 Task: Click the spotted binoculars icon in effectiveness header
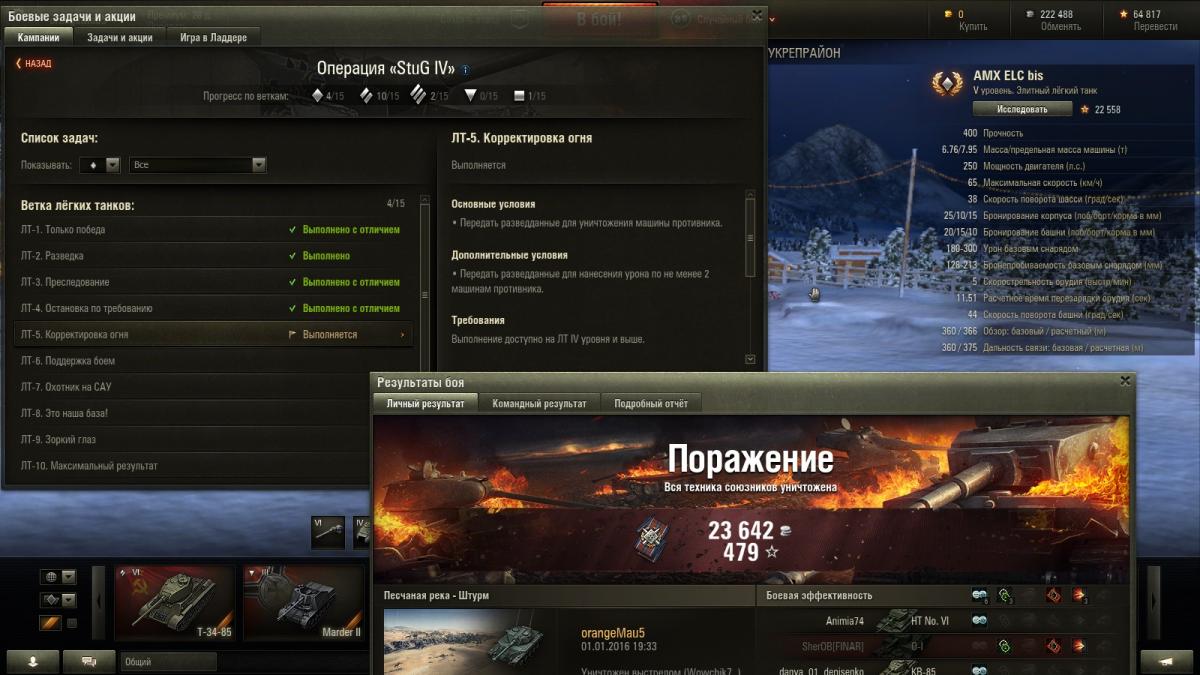980,595
